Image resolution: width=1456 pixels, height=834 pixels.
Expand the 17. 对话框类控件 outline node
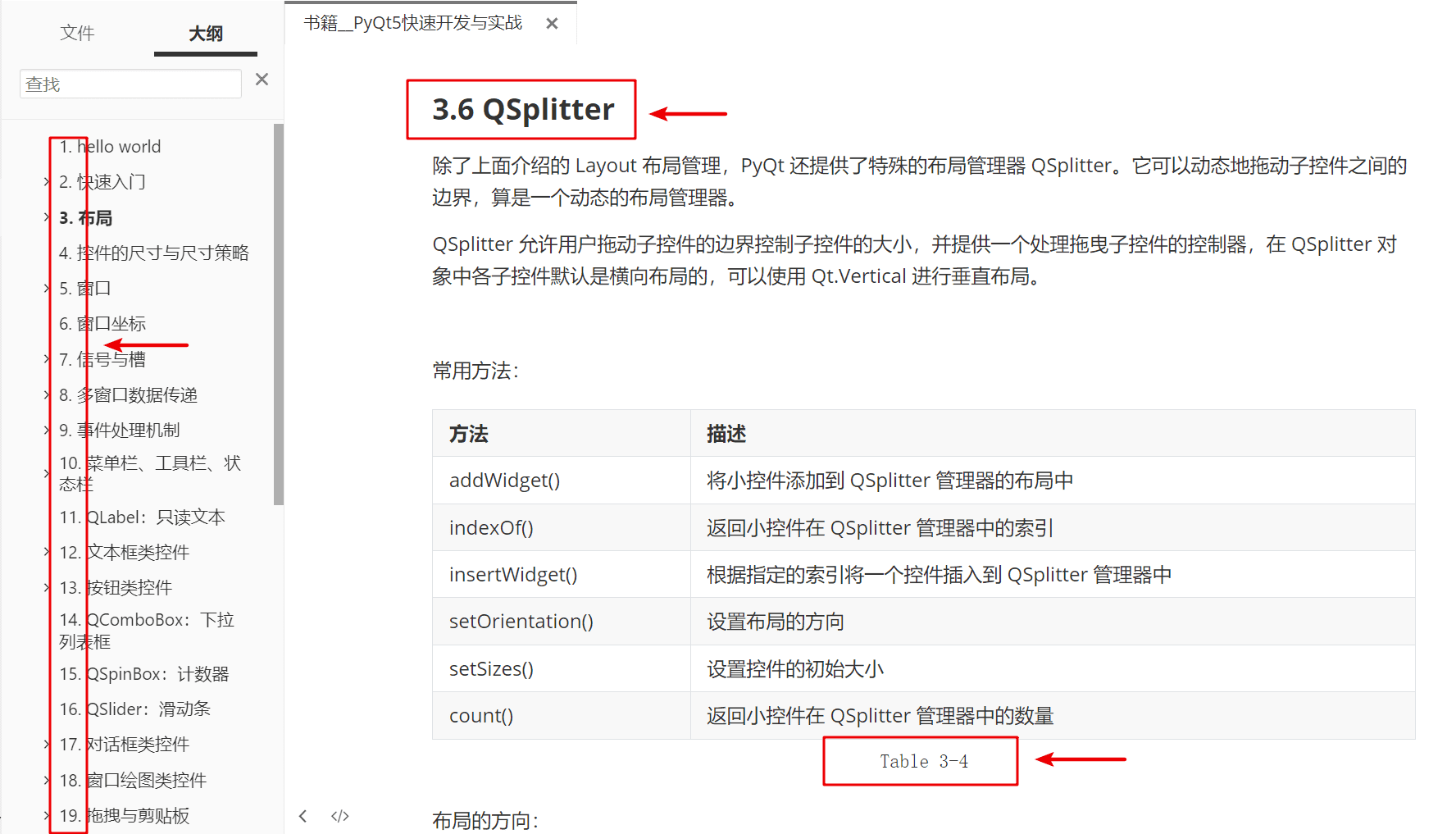click(x=47, y=744)
